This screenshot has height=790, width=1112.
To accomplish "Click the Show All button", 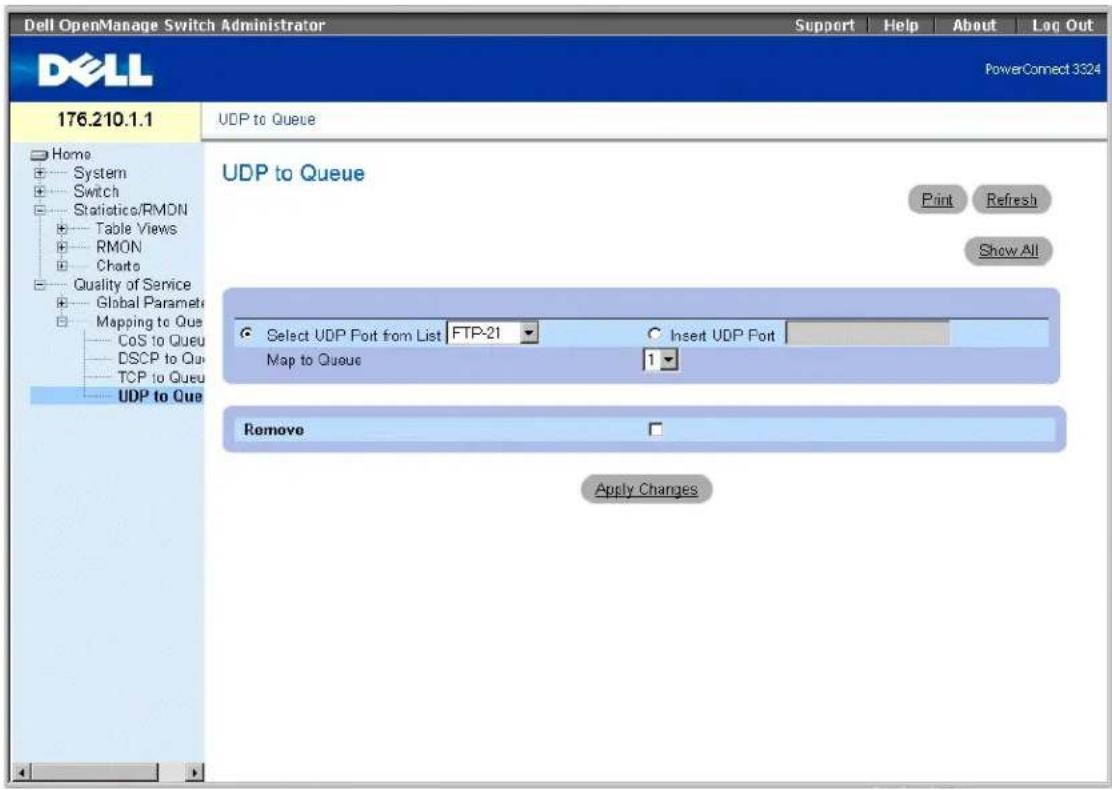I will click(1008, 250).
